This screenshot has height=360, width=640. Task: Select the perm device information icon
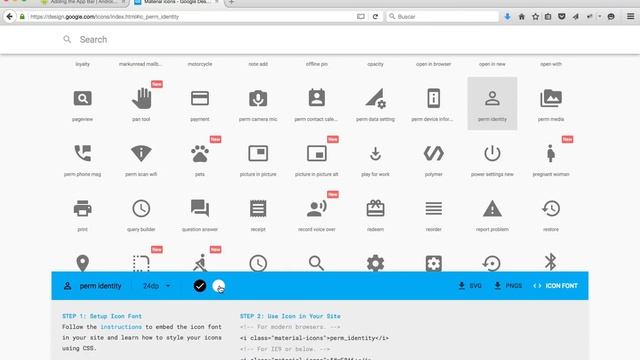pos(433,98)
